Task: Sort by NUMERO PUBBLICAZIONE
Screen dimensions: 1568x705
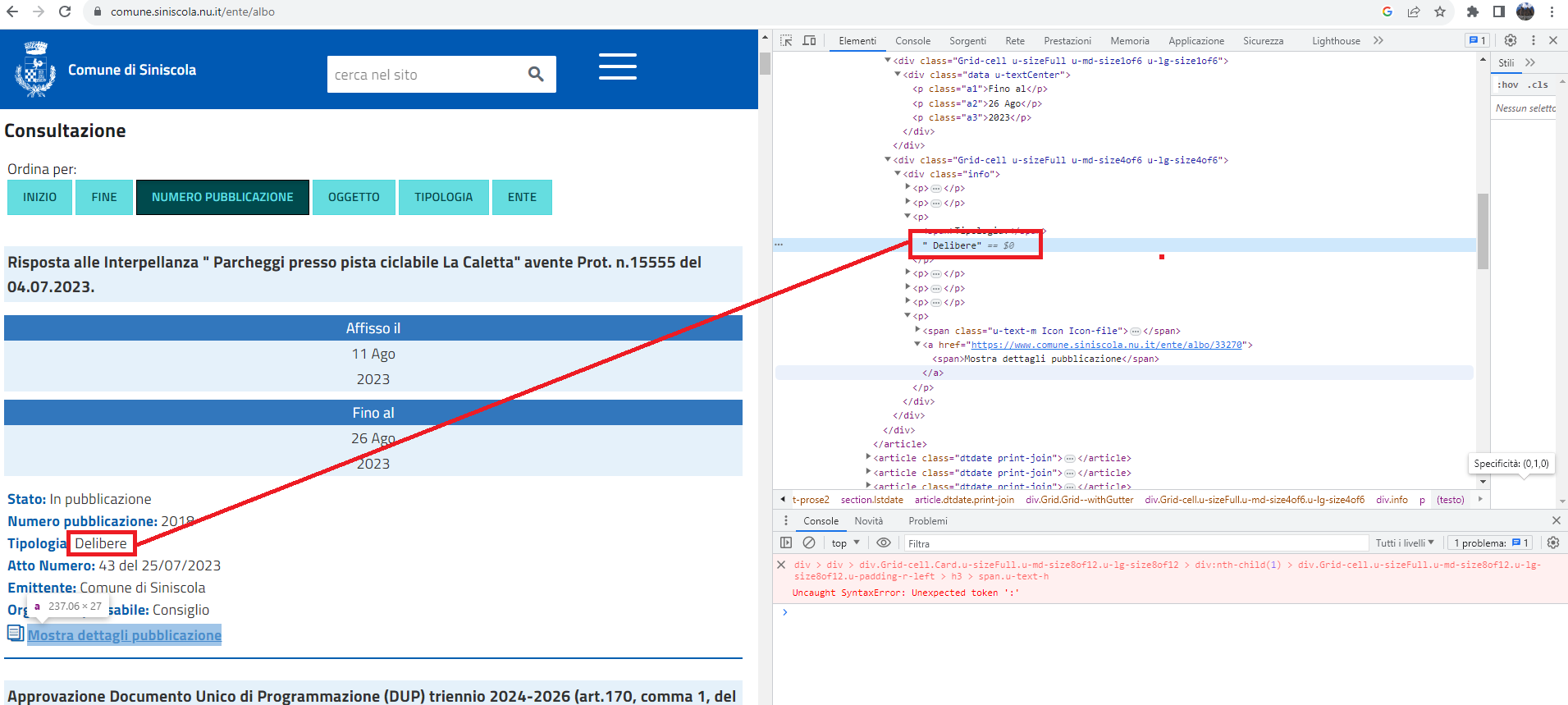Action: 222,197
